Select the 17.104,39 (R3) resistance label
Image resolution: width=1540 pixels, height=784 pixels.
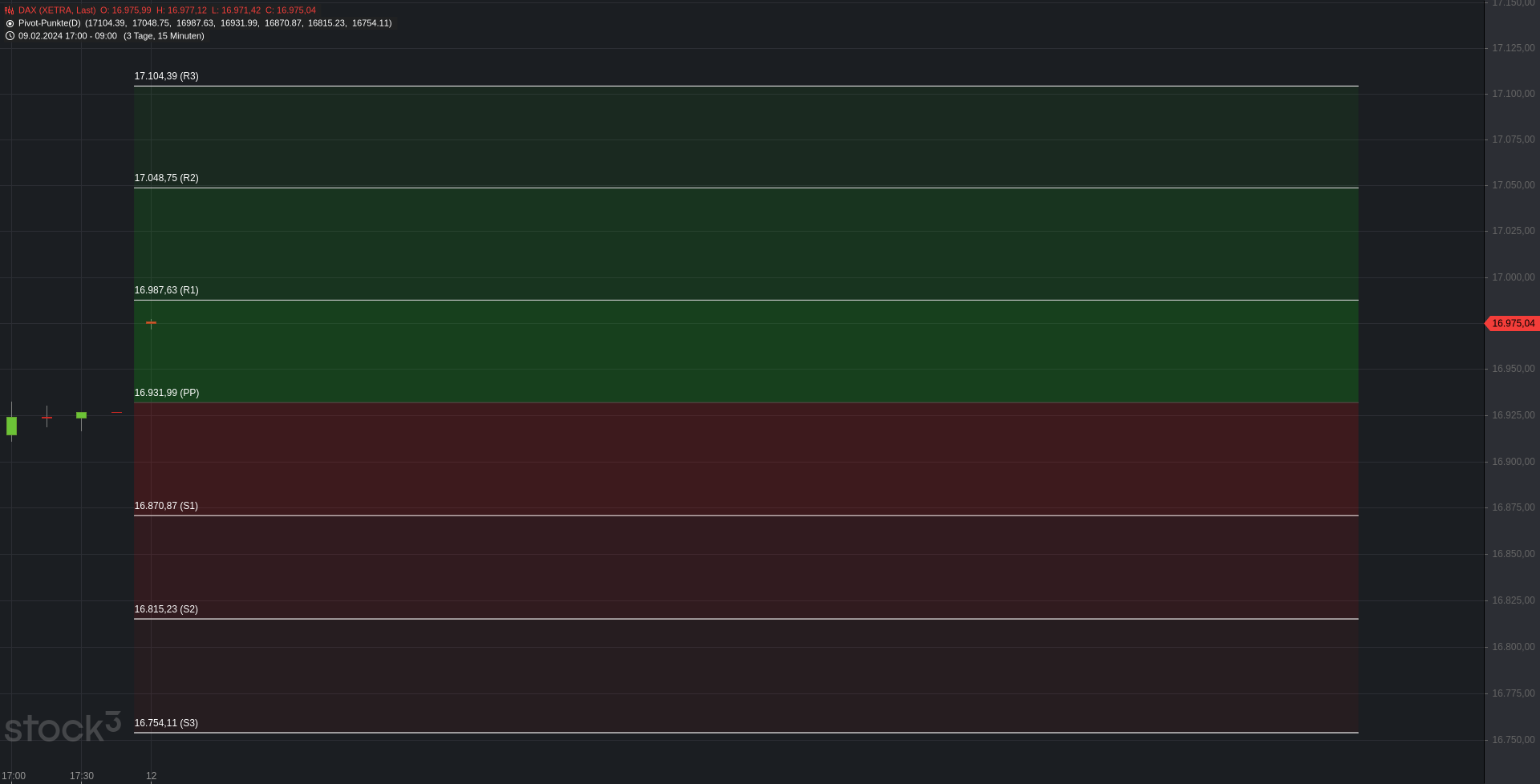tap(166, 76)
